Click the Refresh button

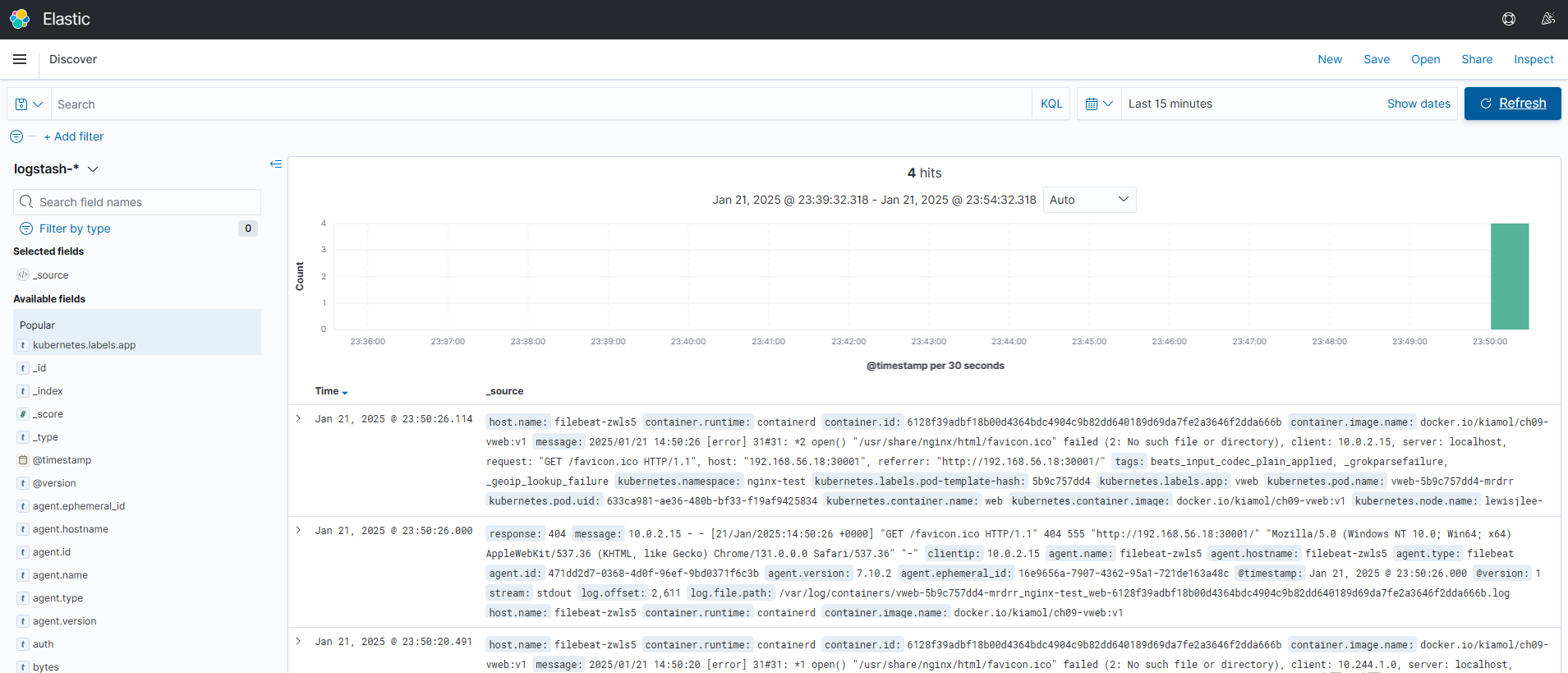click(1512, 104)
